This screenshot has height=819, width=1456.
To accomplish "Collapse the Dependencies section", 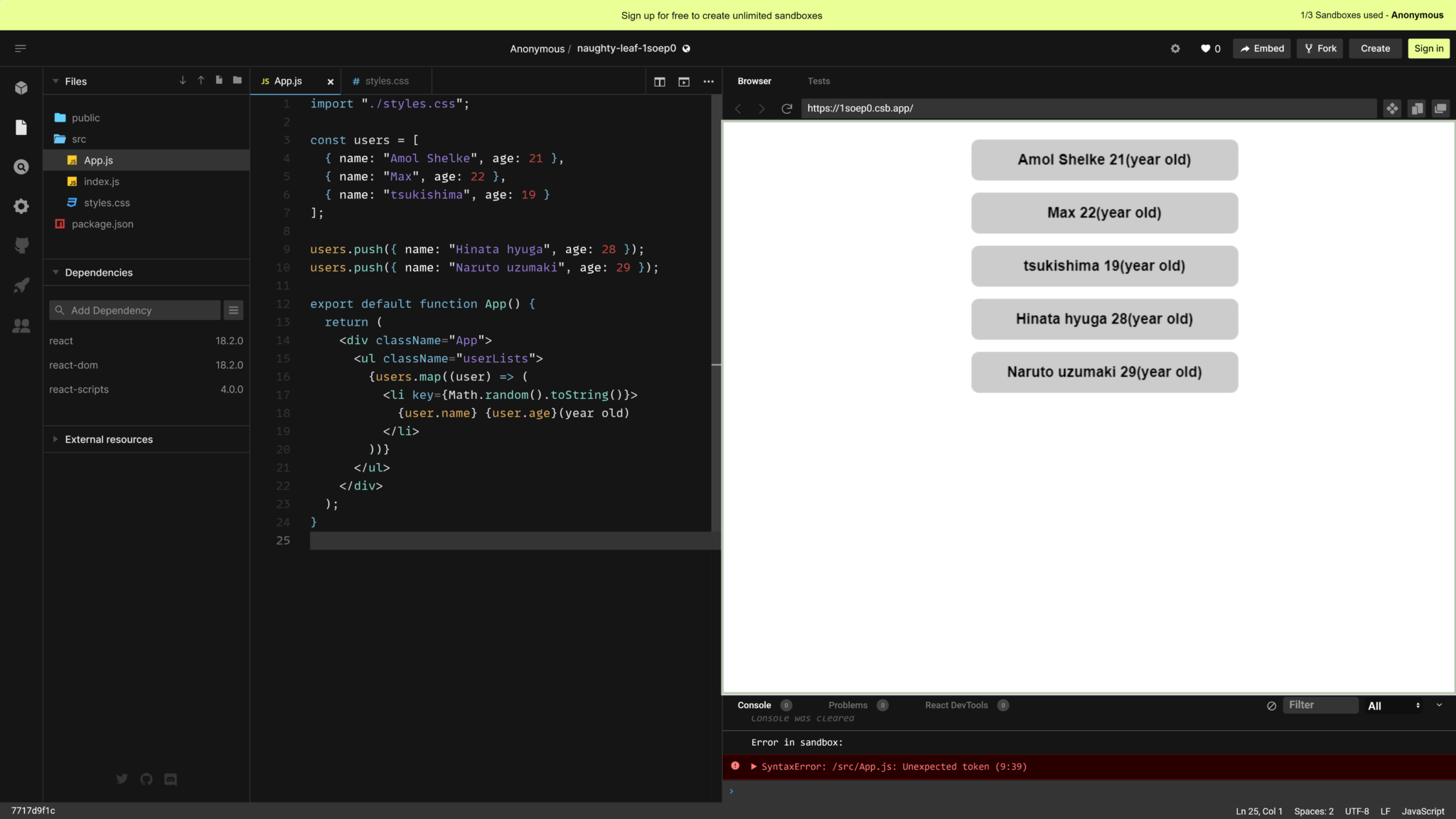I will click(x=55, y=272).
